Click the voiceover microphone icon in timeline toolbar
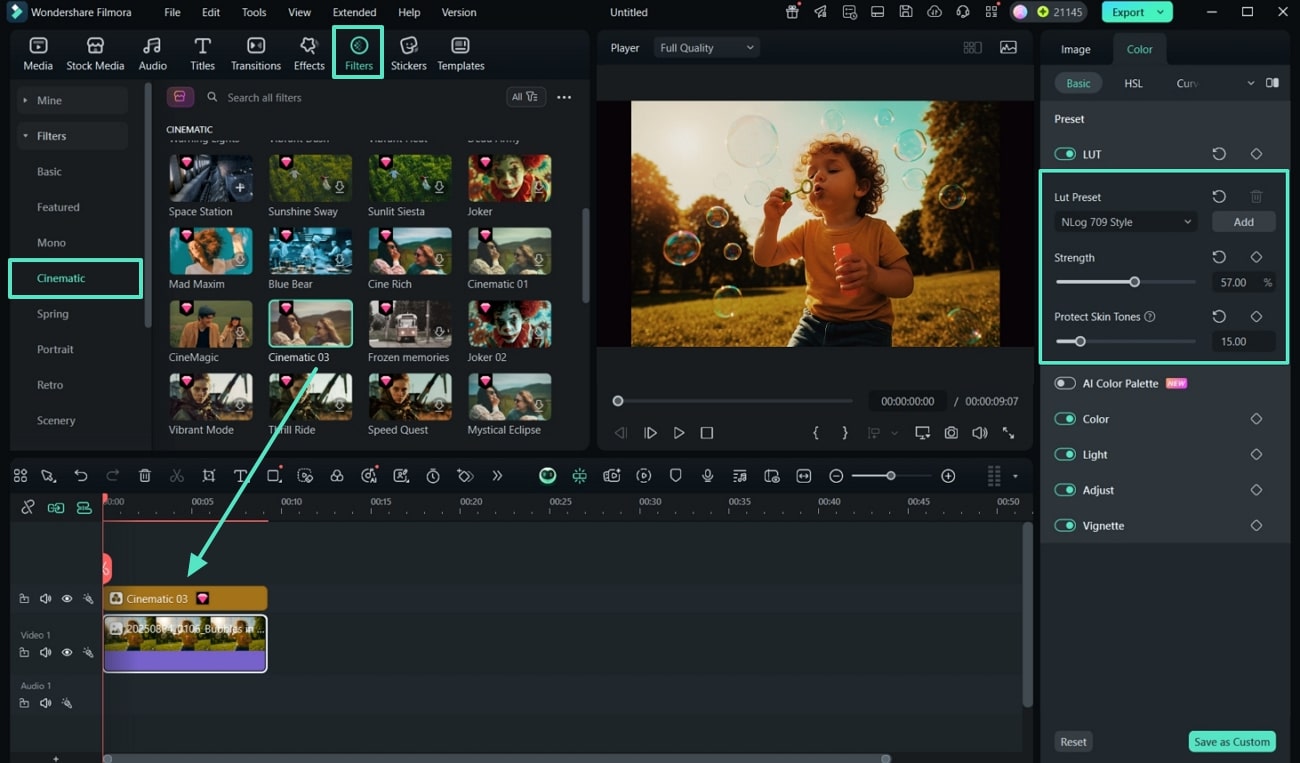Image resolution: width=1300 pixels, height=763 pixels. coord(707,476)
